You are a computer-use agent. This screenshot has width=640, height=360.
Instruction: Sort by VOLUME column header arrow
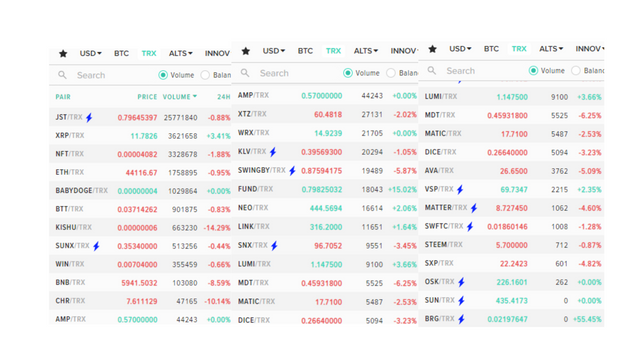coord(195,96)
